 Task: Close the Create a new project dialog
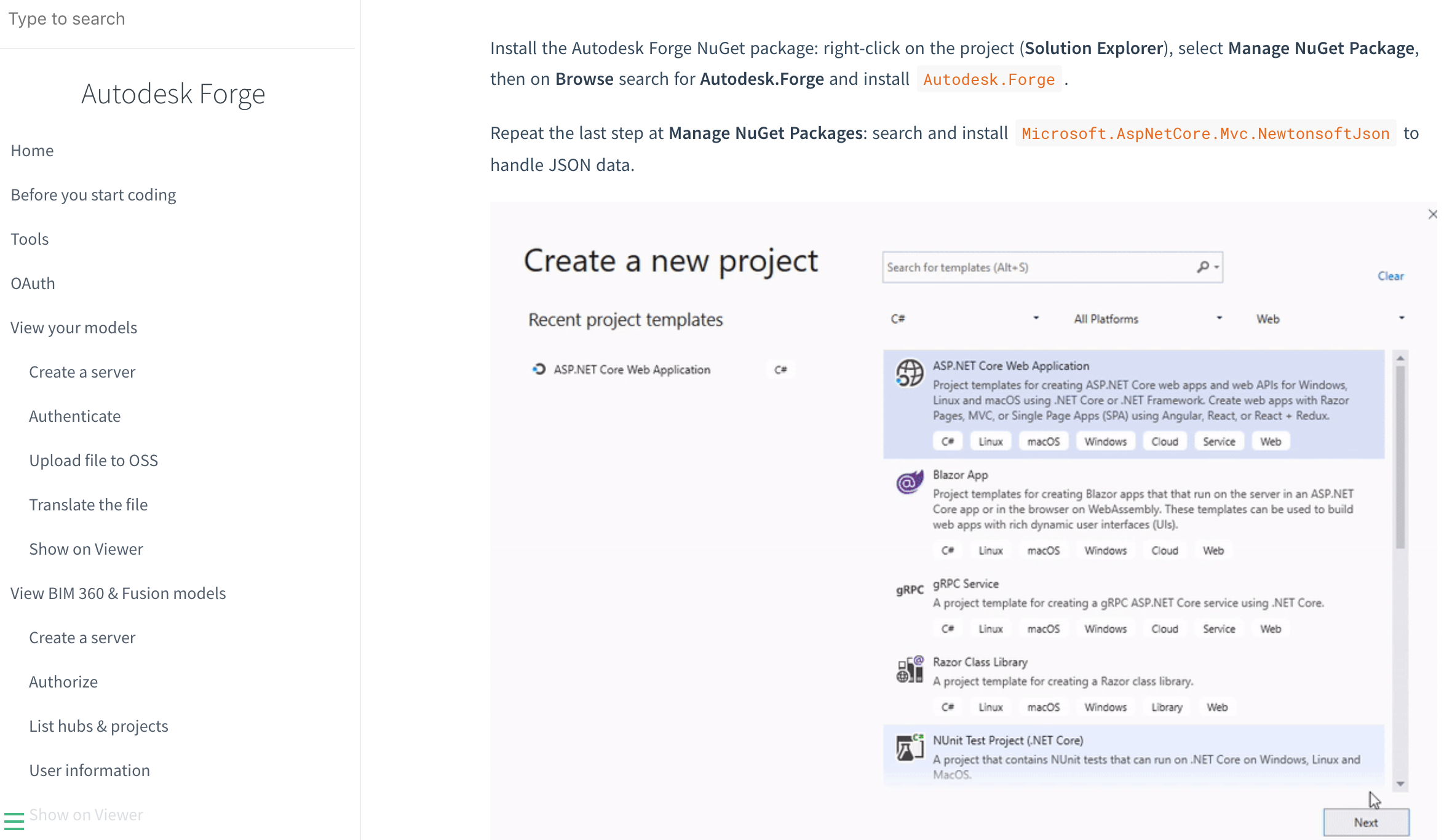click(x=1432, y=214)
